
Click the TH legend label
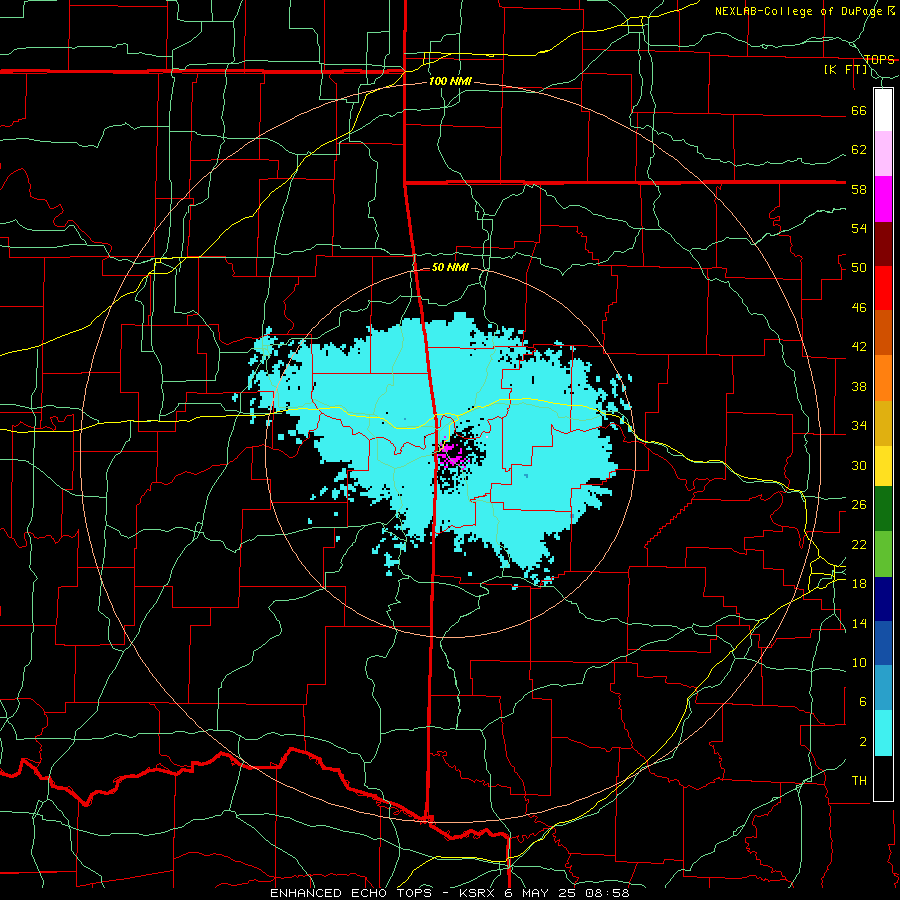[x=859, y=781]
